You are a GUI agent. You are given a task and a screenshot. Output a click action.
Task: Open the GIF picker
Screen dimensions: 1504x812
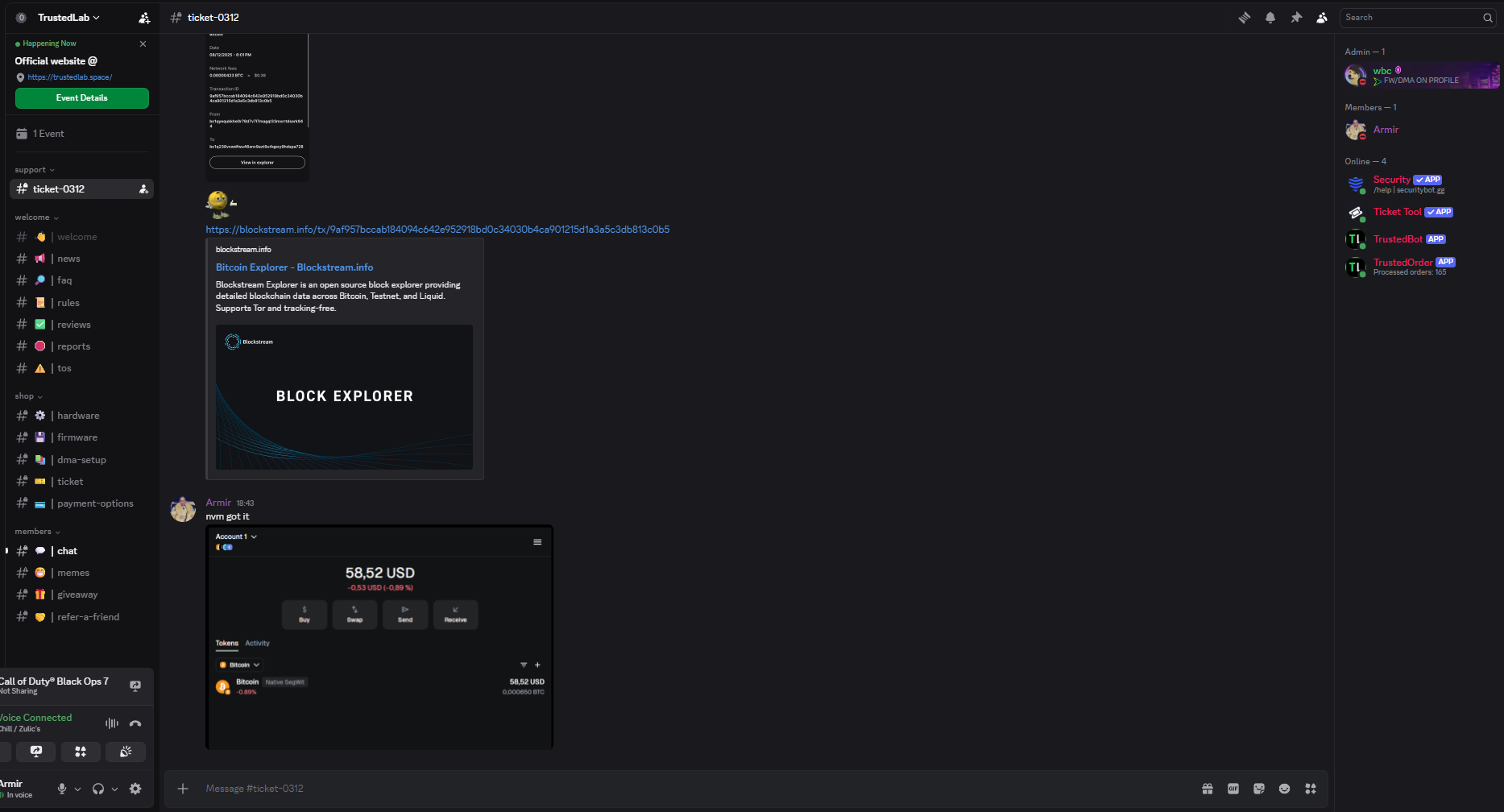click(1233, 789)
